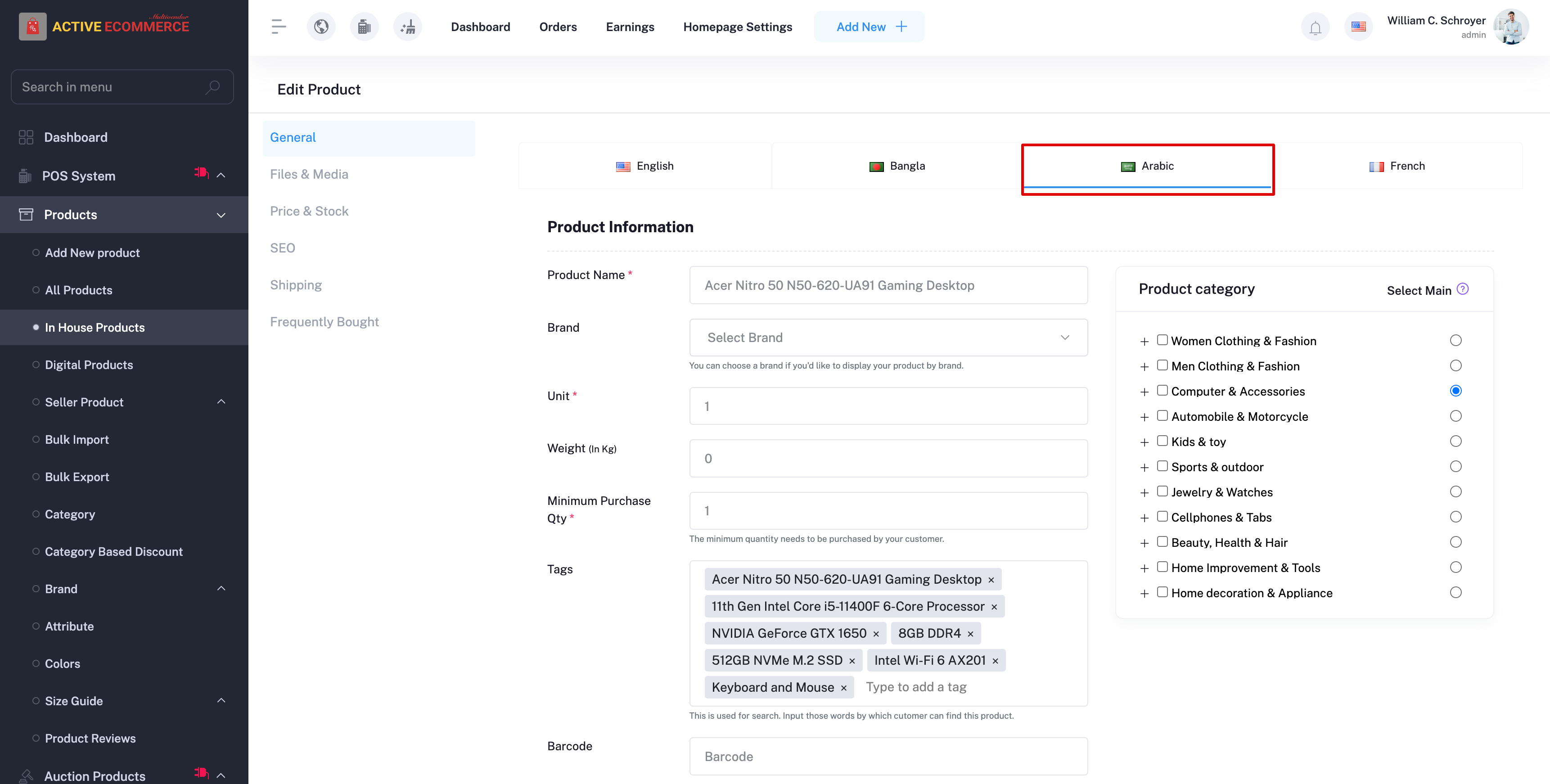The image size is (1550, 784).
Task: Click the clear cache broom icon
Action: point(408,27)
